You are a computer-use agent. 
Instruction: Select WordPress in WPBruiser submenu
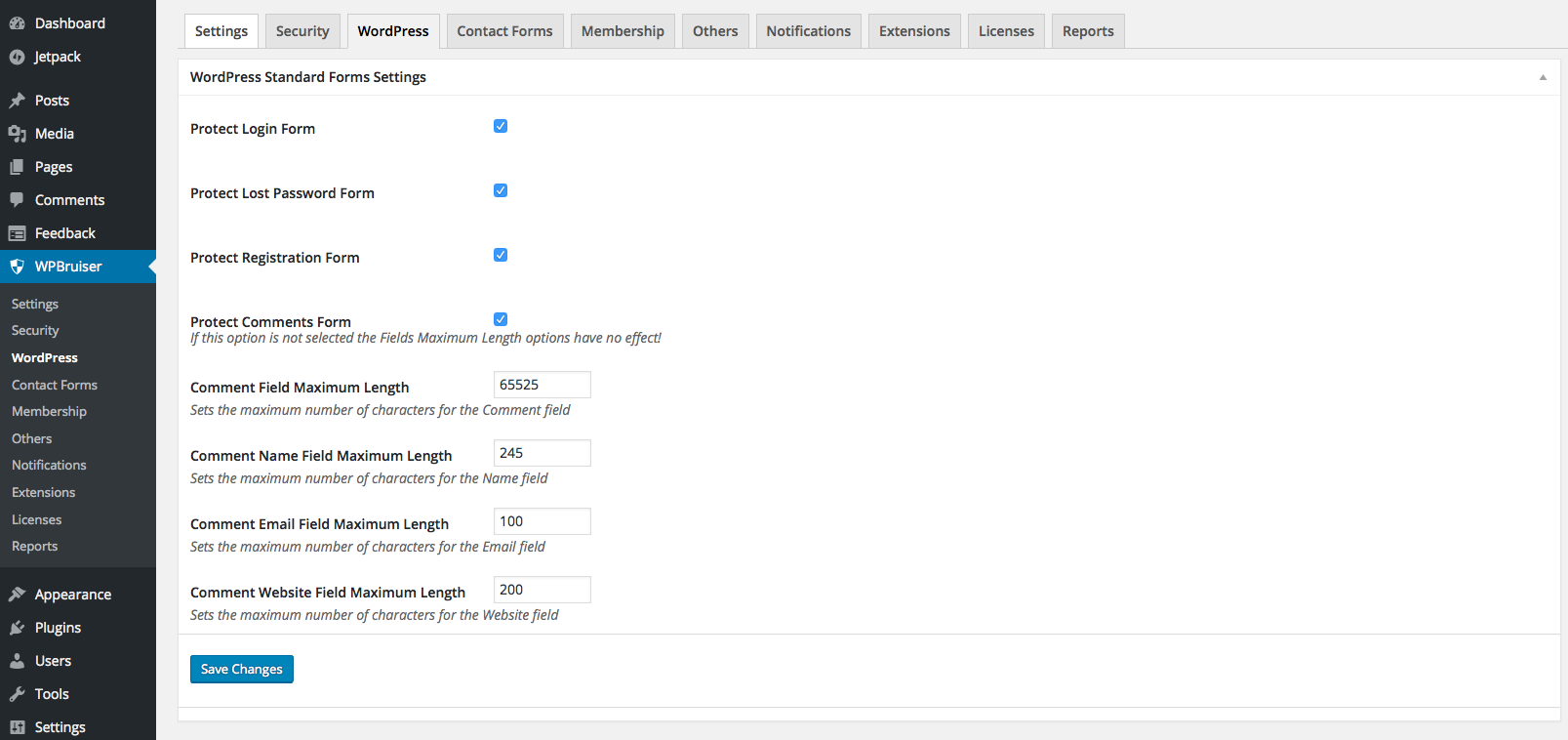tap(78, 358)
